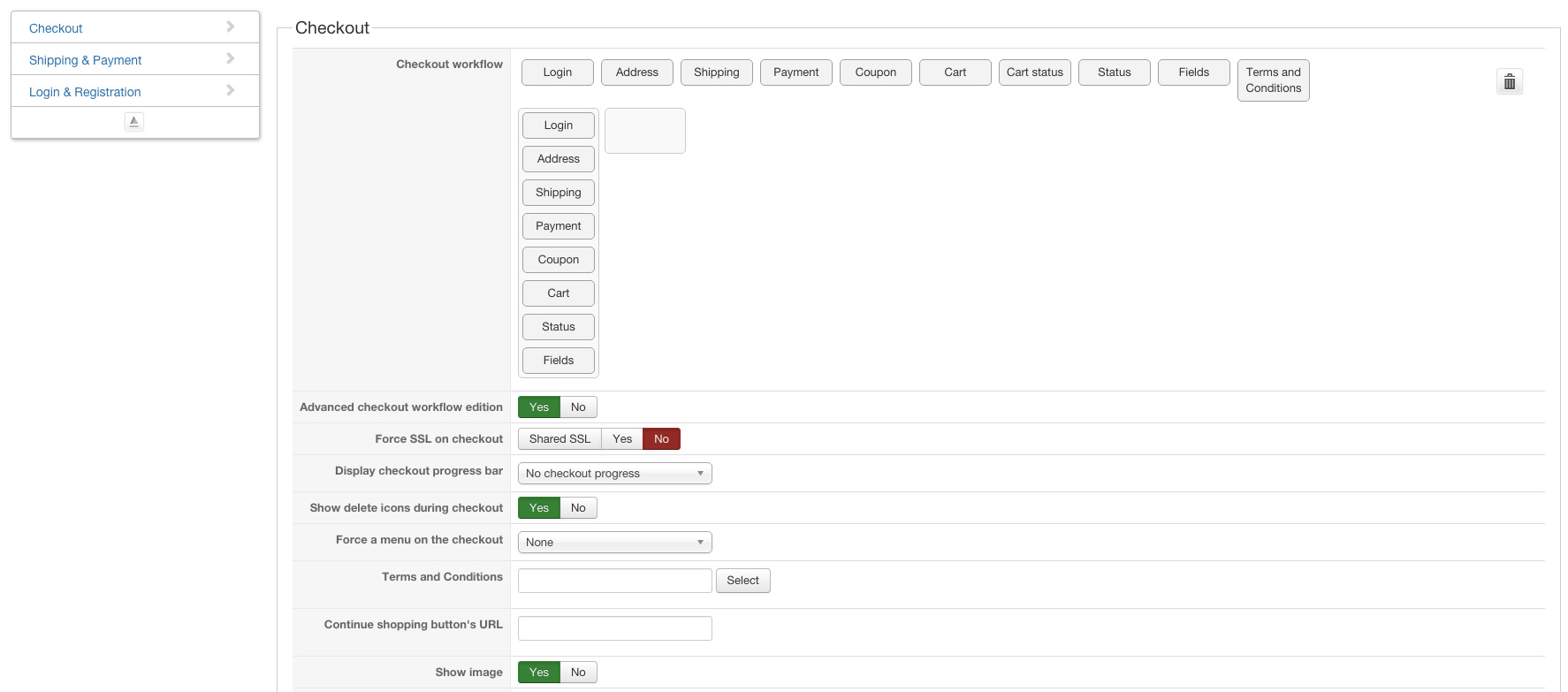Click the Login block in the horizontal available row
This screenshot has height=692, width=1568.
(x=558, y=72)
